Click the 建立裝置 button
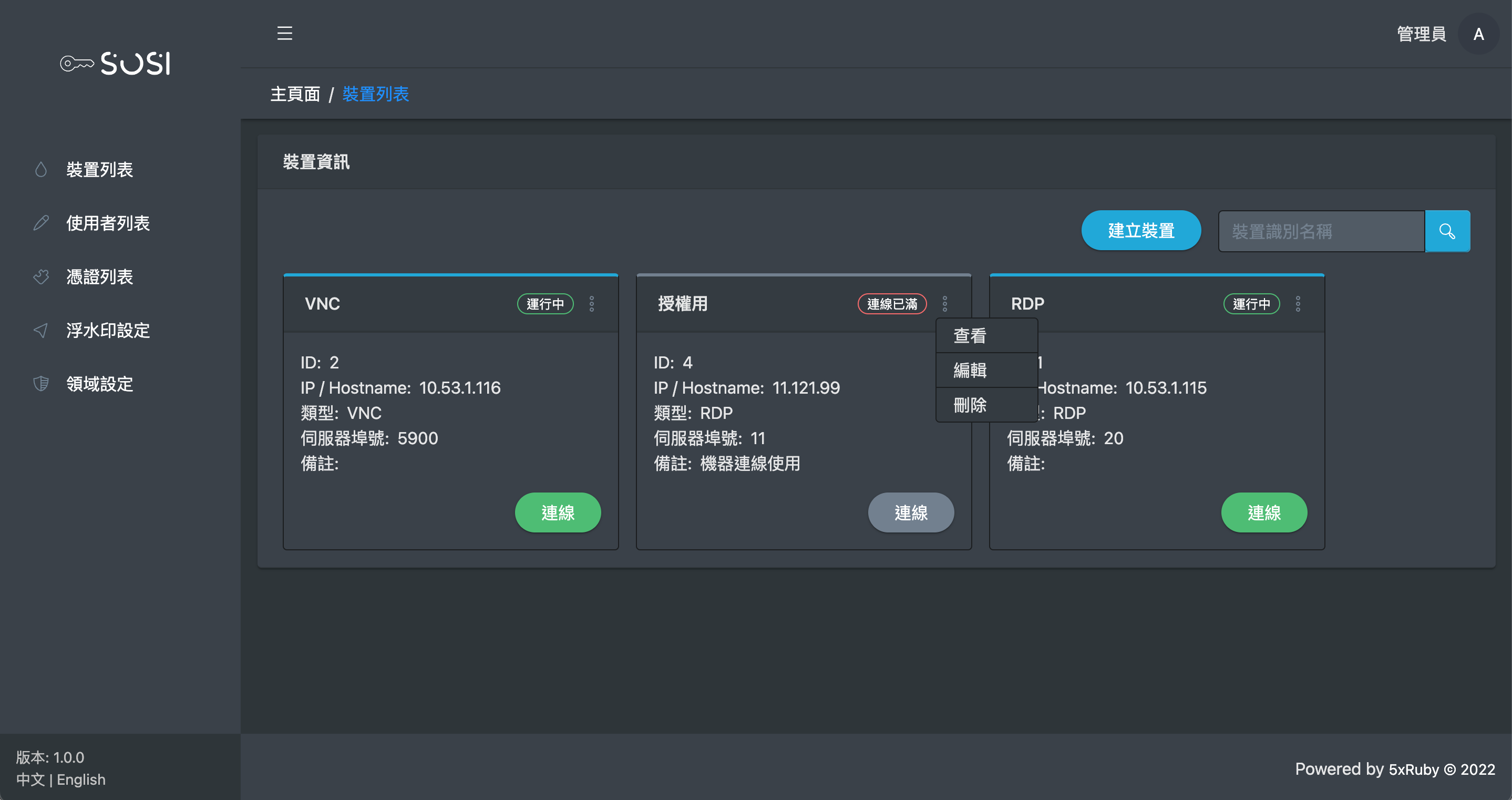Screen dimensions: 1512x800 (x=1140, y=231)
